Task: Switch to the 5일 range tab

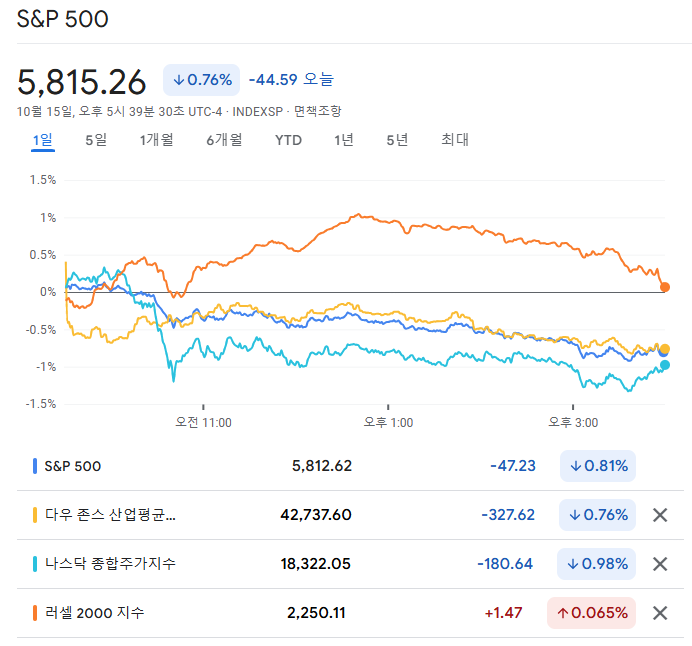Action: pos(96,140)
